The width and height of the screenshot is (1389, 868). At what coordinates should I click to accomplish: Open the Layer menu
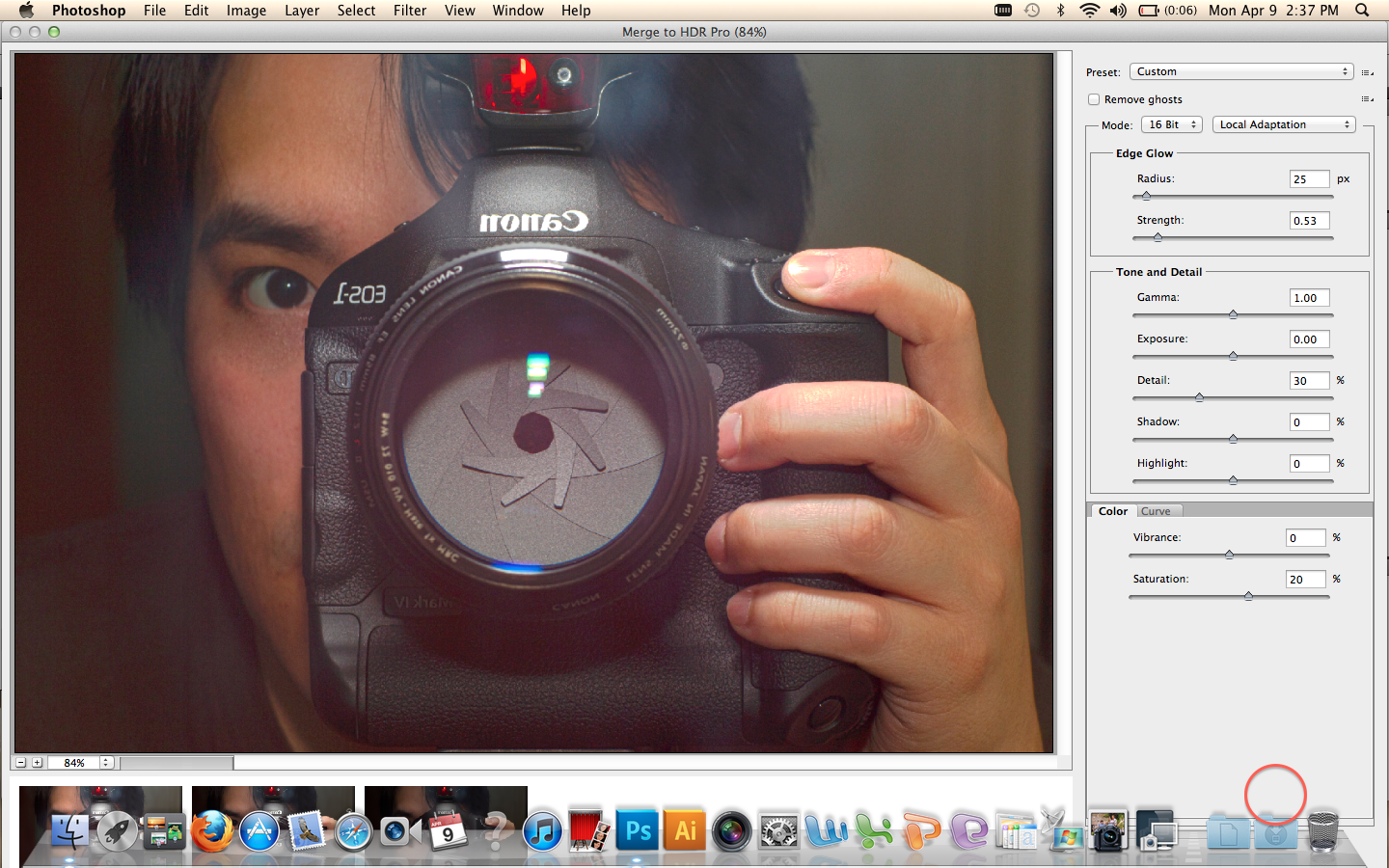point(302,11)
